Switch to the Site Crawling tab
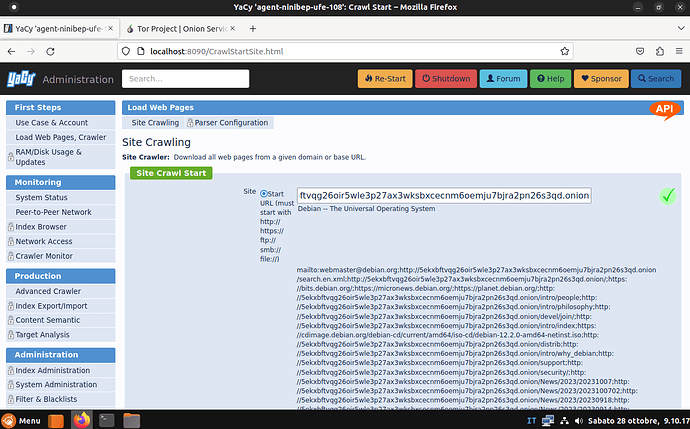 (155, 123)
